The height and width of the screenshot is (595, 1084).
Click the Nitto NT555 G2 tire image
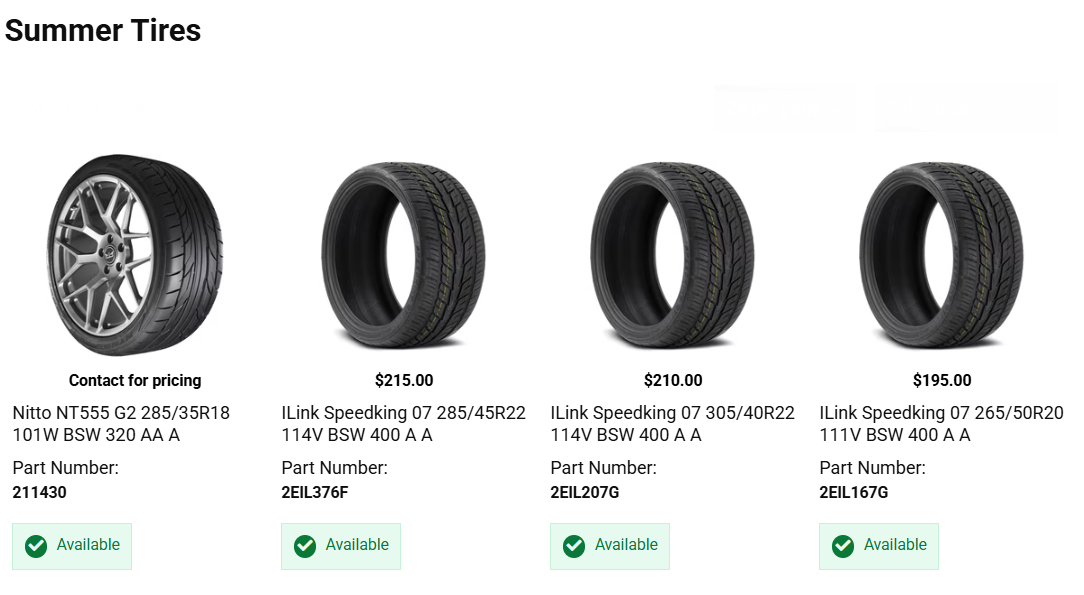[x=135, y=254]
